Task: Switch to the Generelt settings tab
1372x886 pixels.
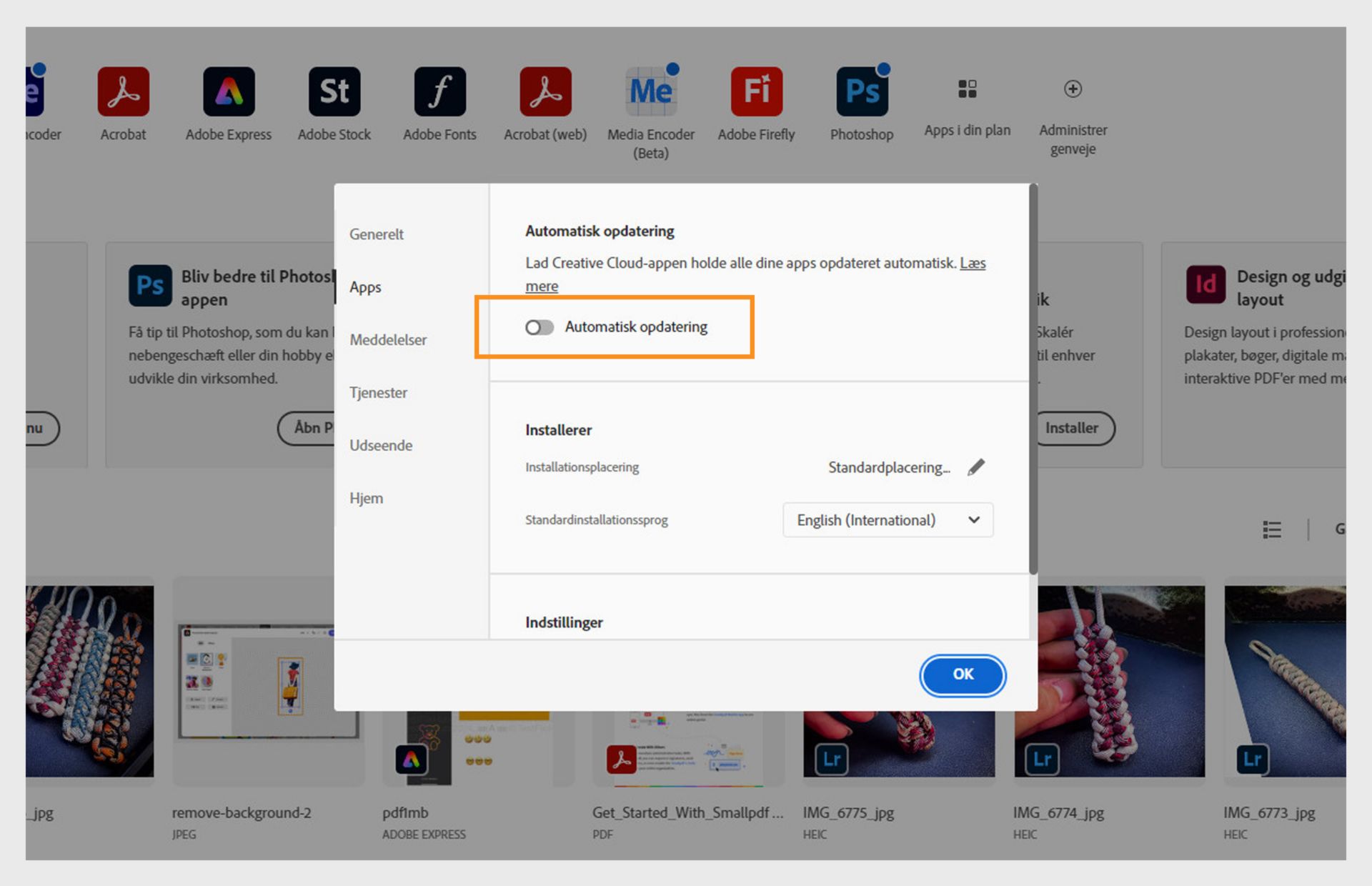Action: 377,234
